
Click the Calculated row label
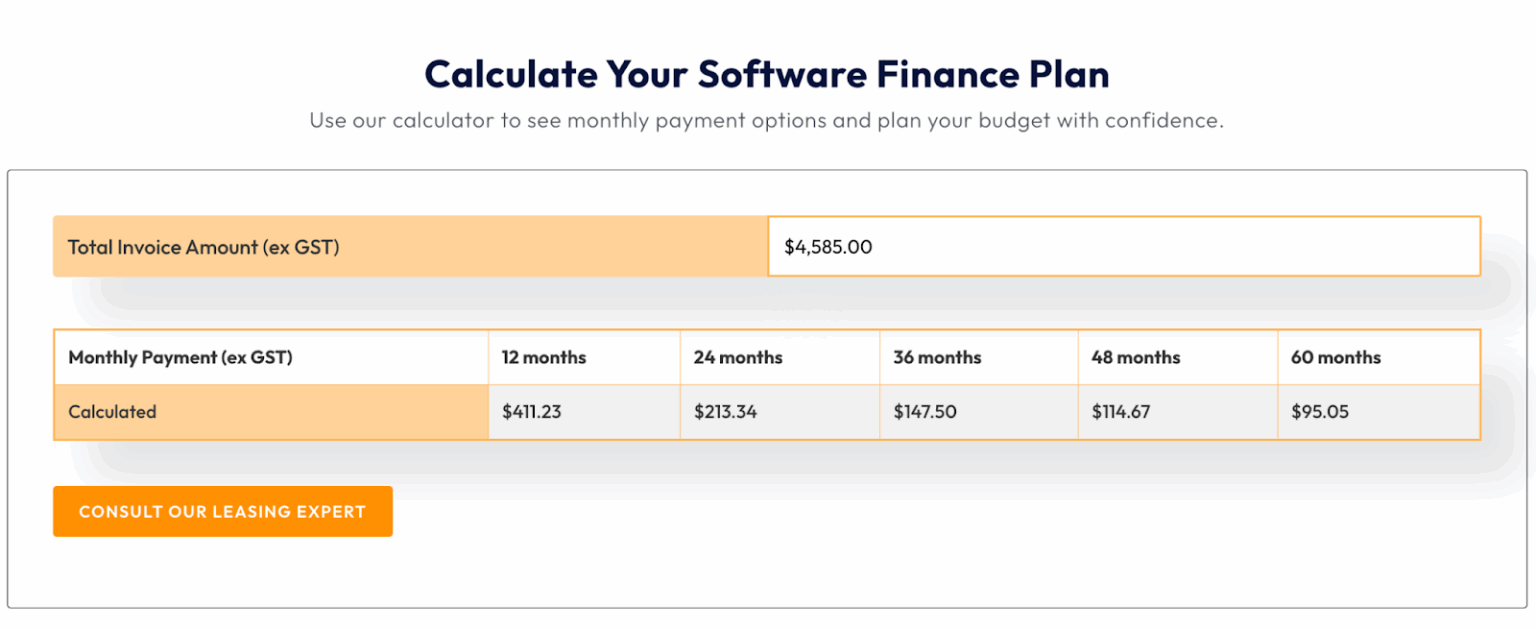tap(271, 412)
